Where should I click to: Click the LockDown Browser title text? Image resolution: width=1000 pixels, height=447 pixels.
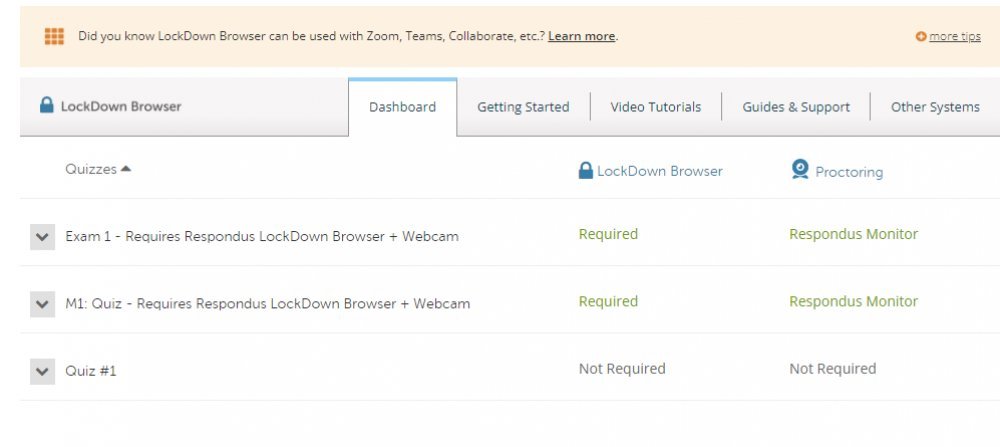121,106
